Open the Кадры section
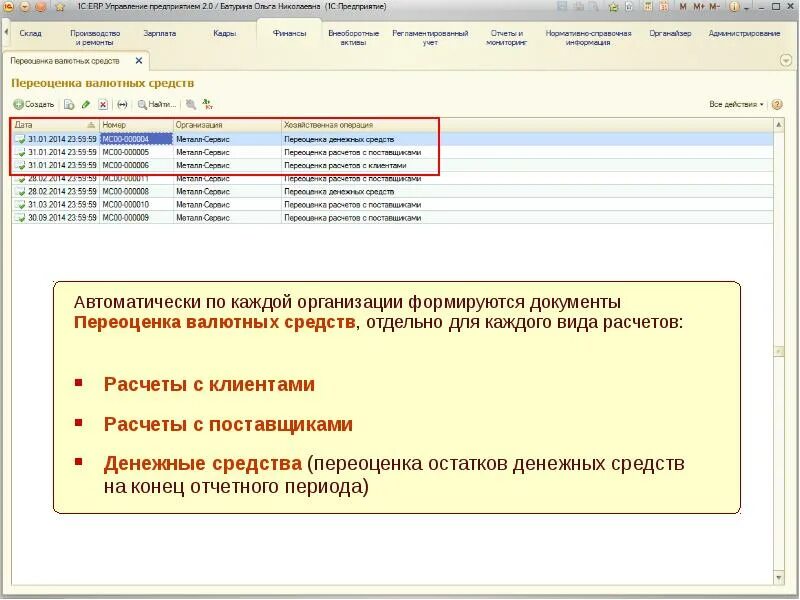This screenshot has height=600, width=800. tap(224, 33)
